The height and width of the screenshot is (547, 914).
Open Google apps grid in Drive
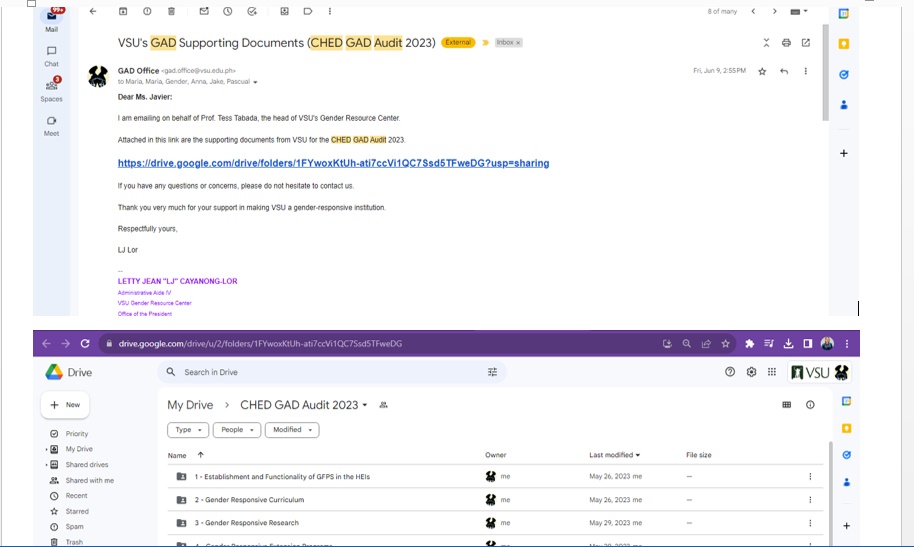pyautogui.click(x=772, y=372)
